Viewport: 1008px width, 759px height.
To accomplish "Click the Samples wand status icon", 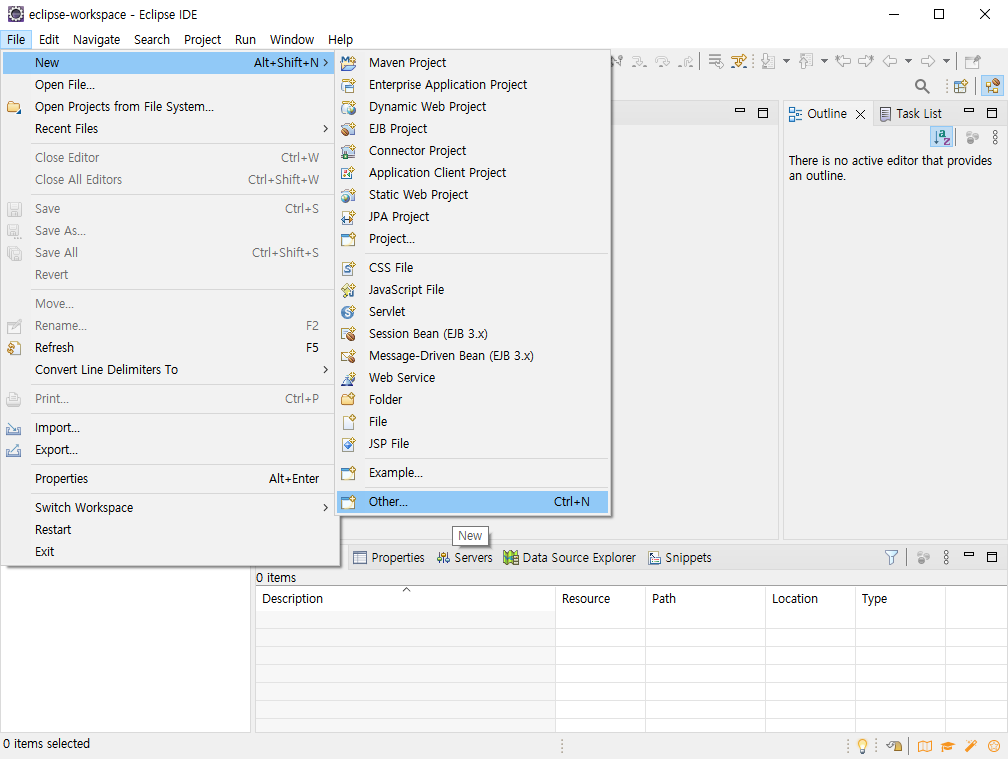I will (971, 746).
